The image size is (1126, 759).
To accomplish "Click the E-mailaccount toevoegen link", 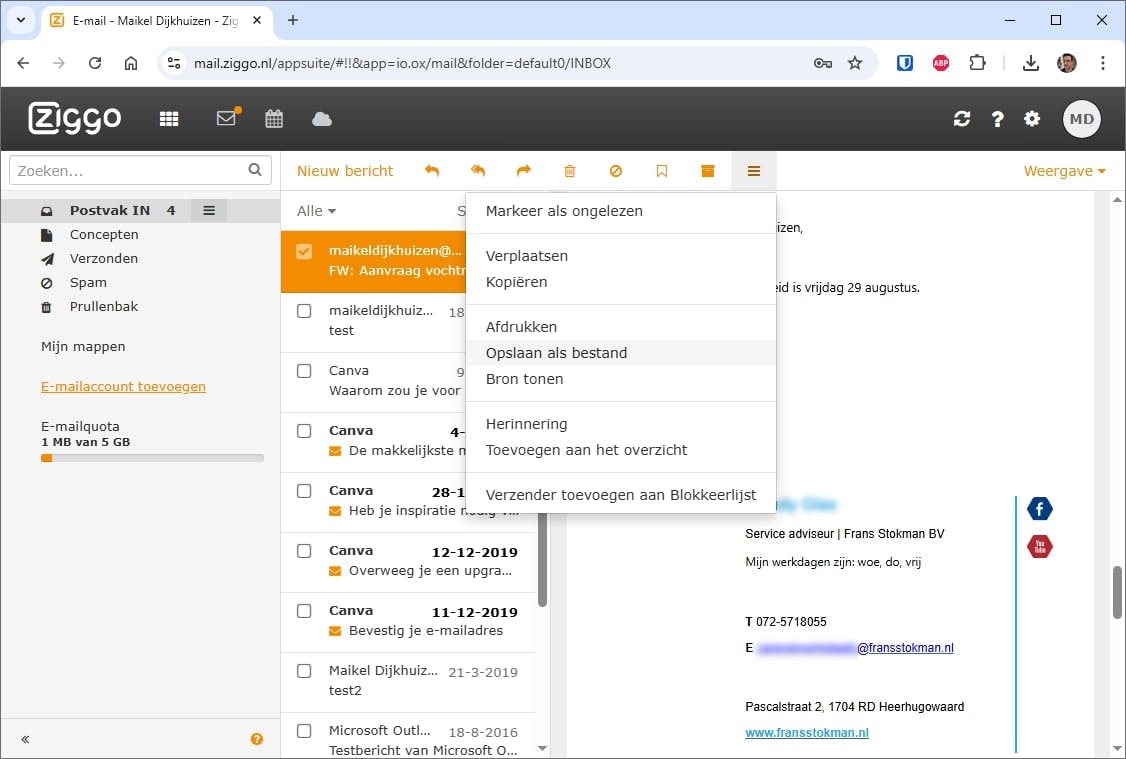I will coord(123,386).
